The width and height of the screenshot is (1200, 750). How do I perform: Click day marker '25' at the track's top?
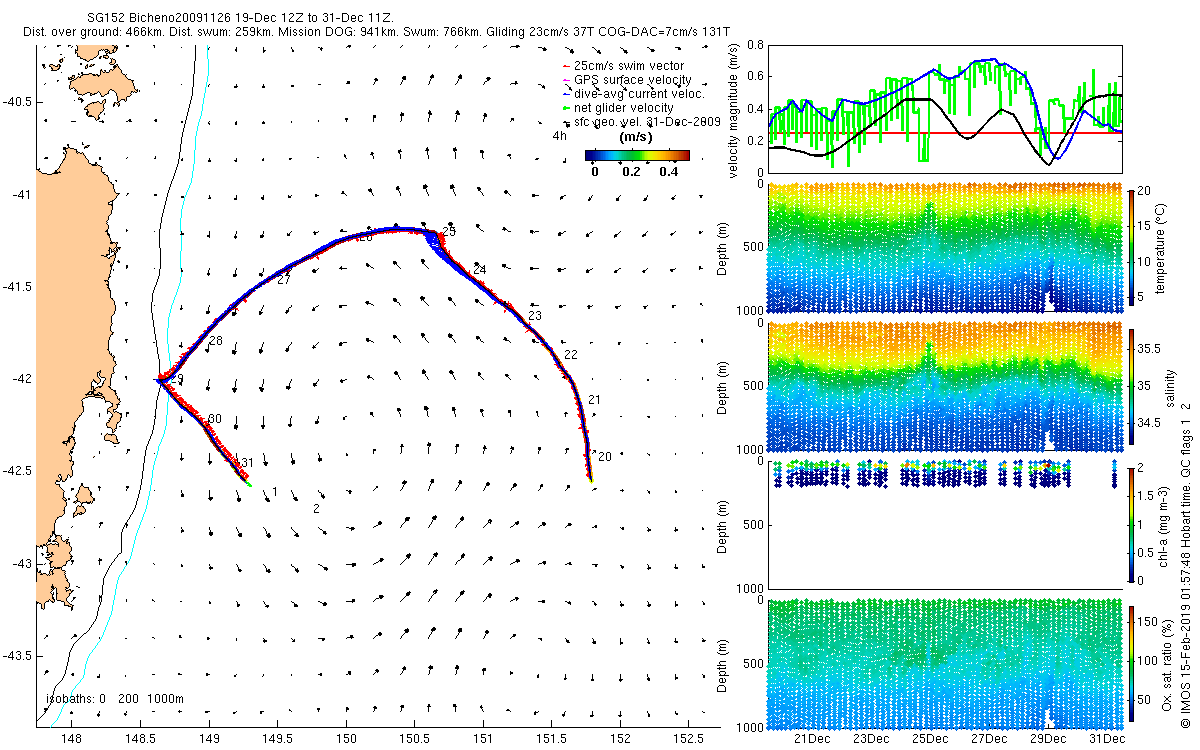tap(449, 232)
